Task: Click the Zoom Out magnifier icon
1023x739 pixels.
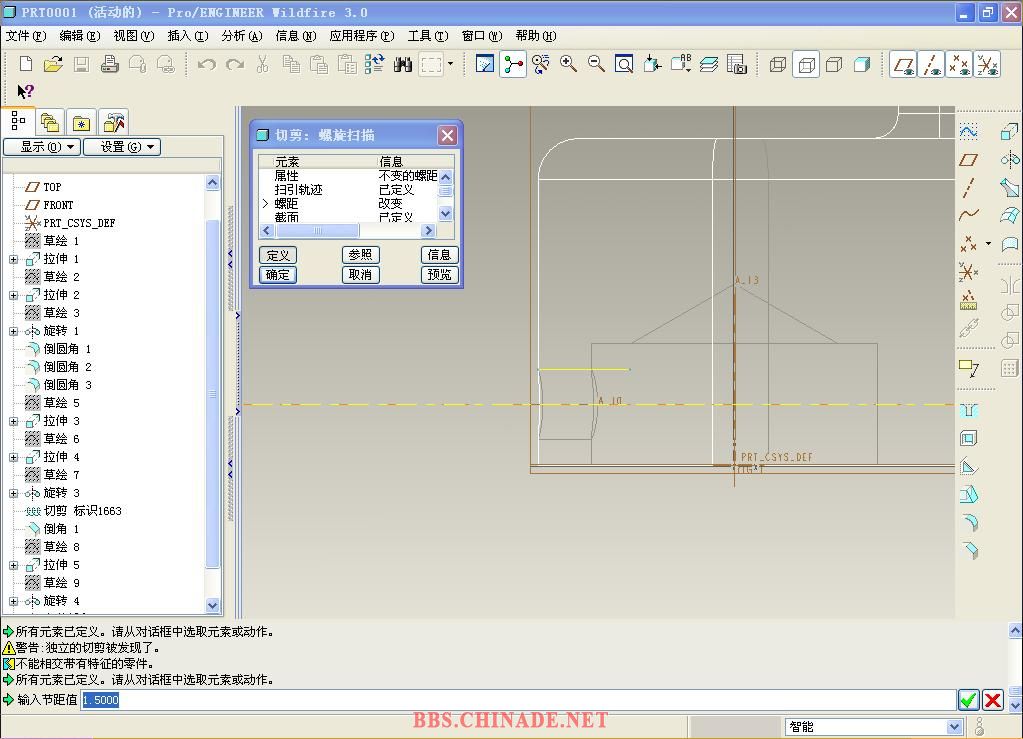Action: coord(596,64)
